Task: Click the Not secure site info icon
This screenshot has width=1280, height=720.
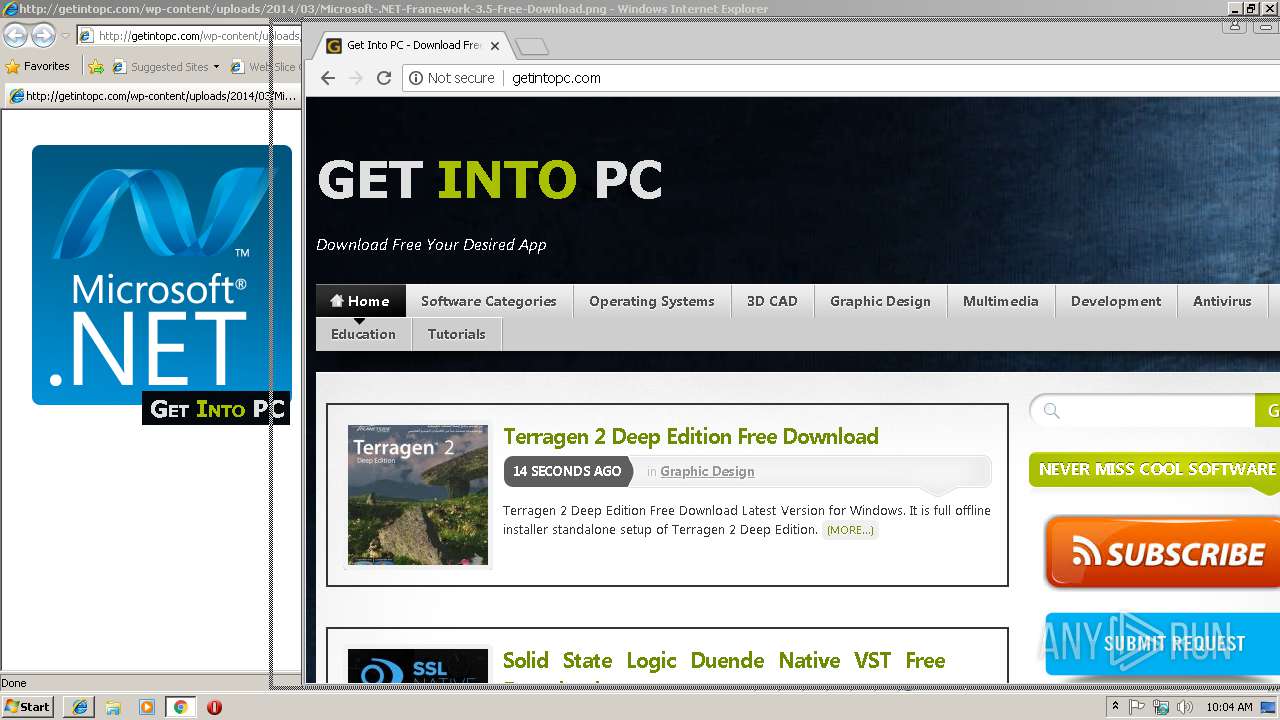Action: point(416,78)
